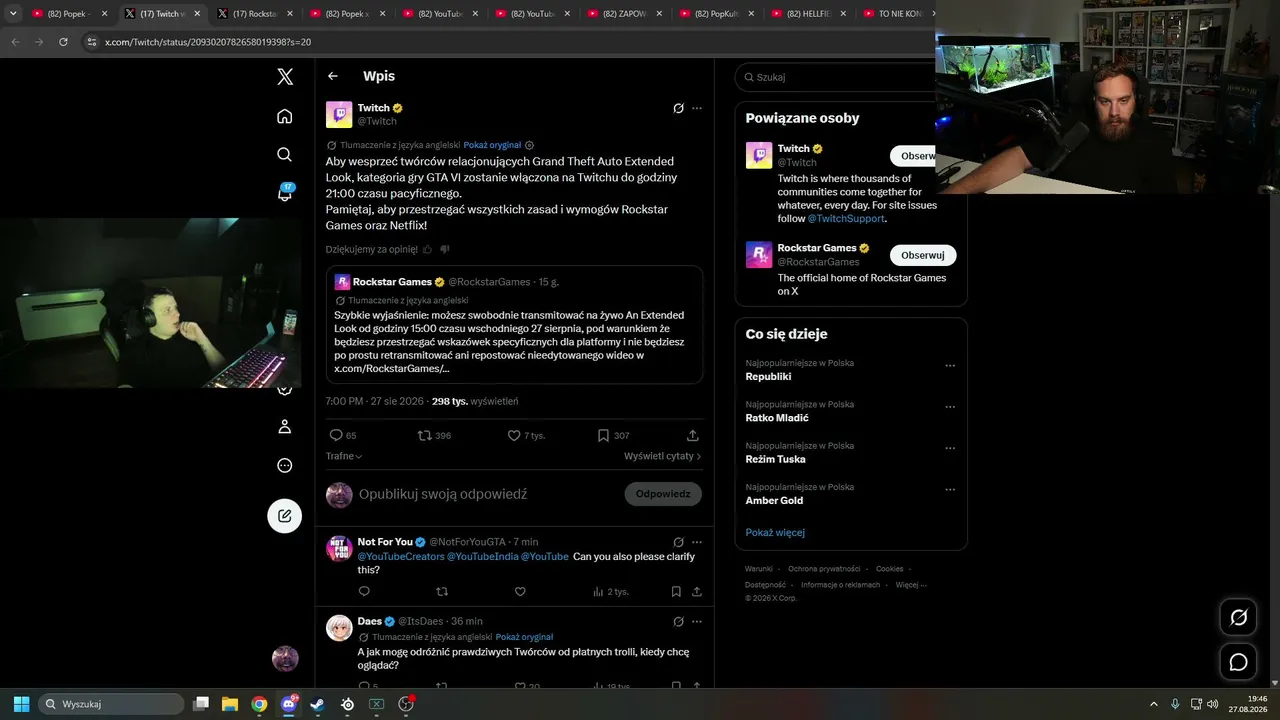The height and width of the screenshot is (720, 1280).
Task: Click Pokaż oryginał on Daes reply
Action: click(524, 637)
